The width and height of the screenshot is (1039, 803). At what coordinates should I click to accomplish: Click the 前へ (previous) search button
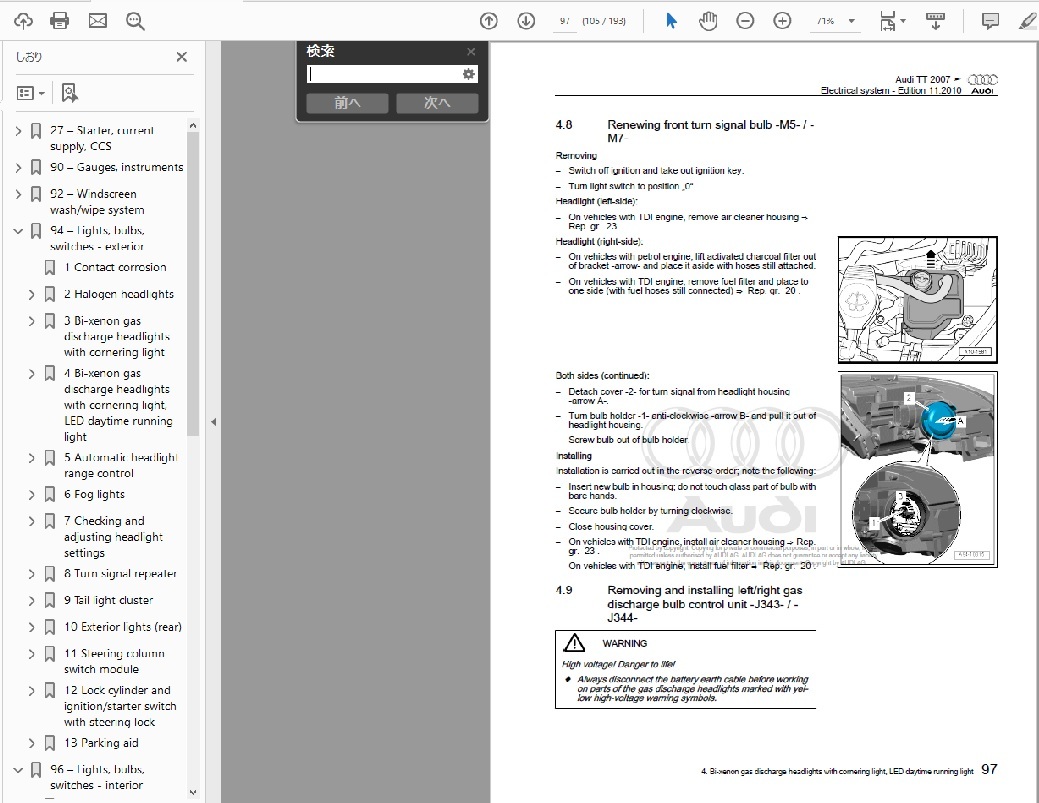[x=347, y=103]
